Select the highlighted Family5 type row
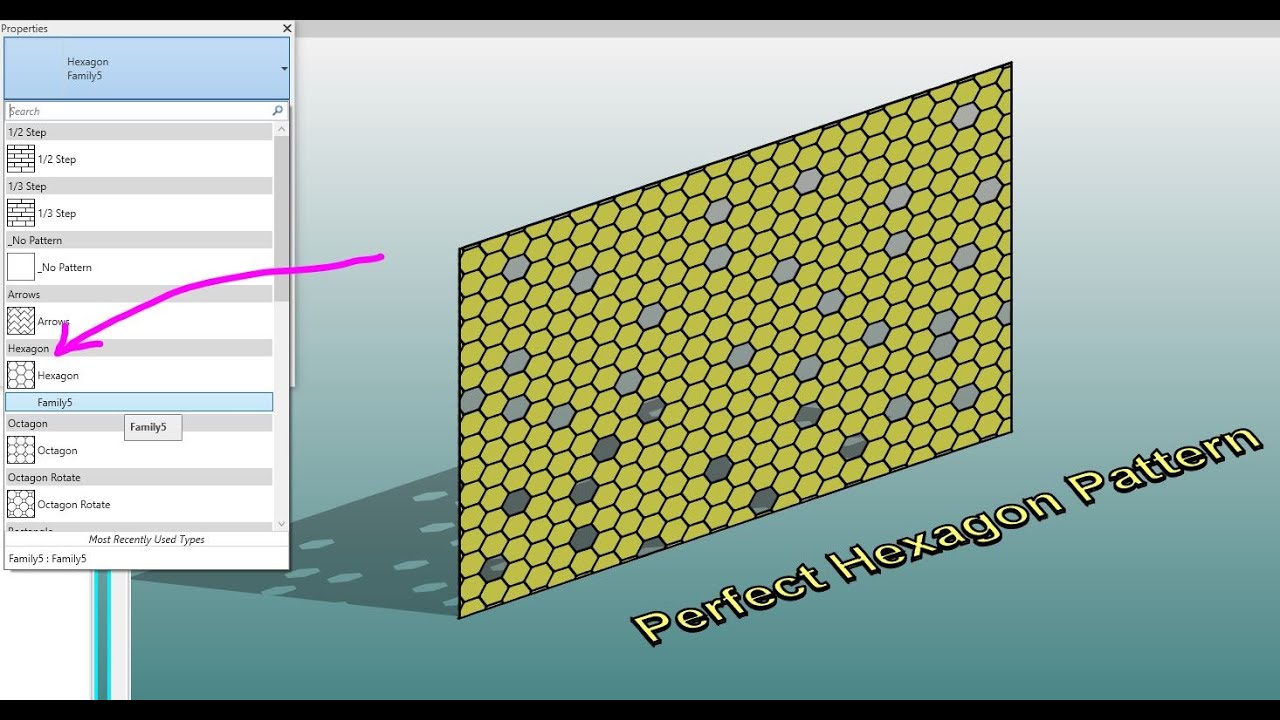This screenshot has width=1280, height=720. tap(139, 402)
